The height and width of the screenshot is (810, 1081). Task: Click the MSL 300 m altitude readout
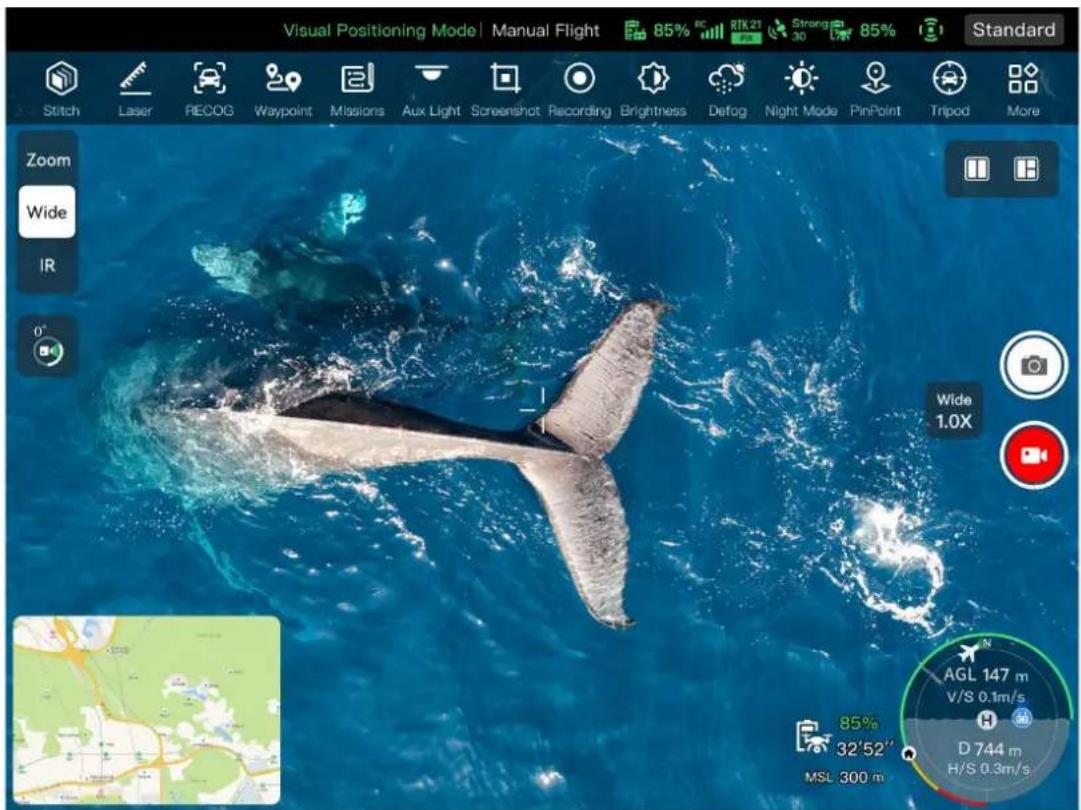pos(844,777)
